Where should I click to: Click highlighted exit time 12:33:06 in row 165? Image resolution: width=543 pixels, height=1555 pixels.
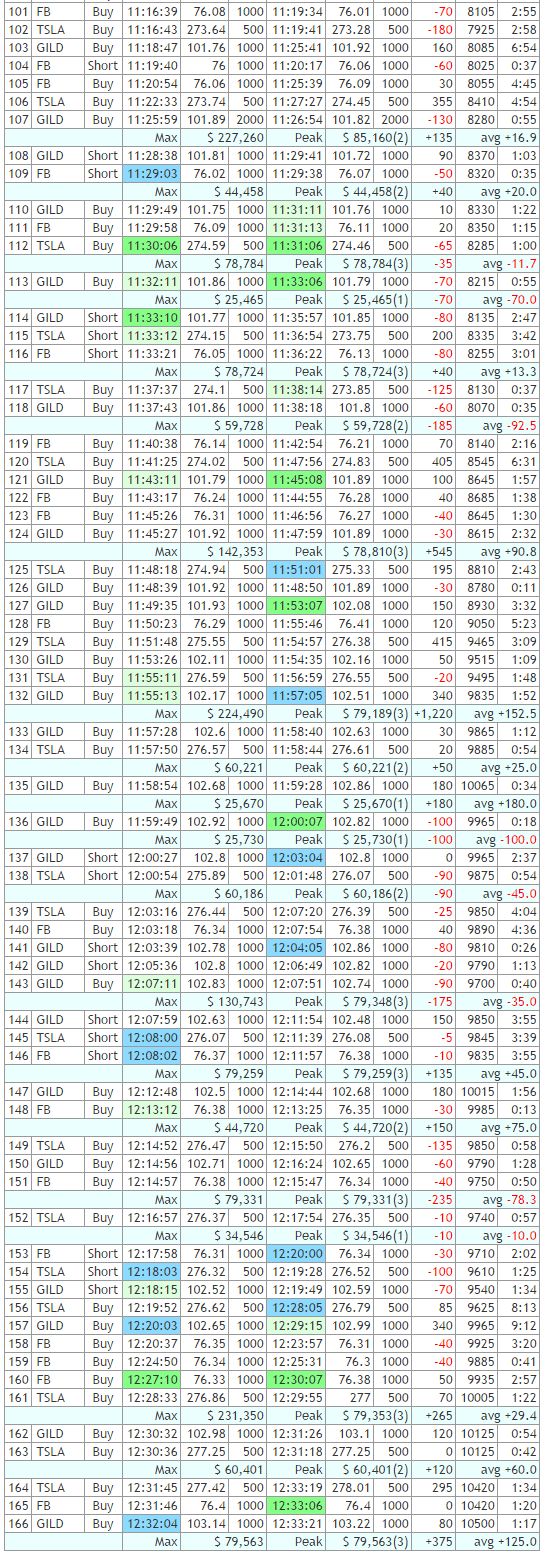click(x=296, y=1505)
